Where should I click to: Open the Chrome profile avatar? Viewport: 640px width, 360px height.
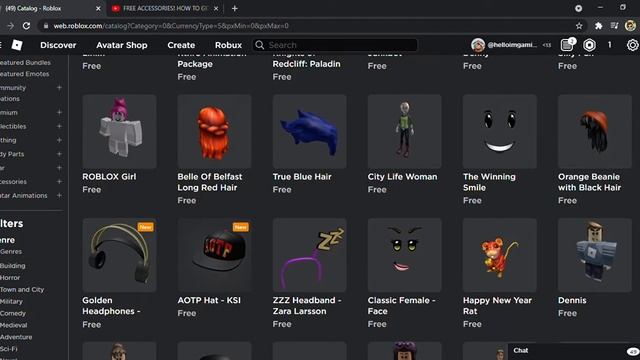pyautogui.click(x=630, y=26)
